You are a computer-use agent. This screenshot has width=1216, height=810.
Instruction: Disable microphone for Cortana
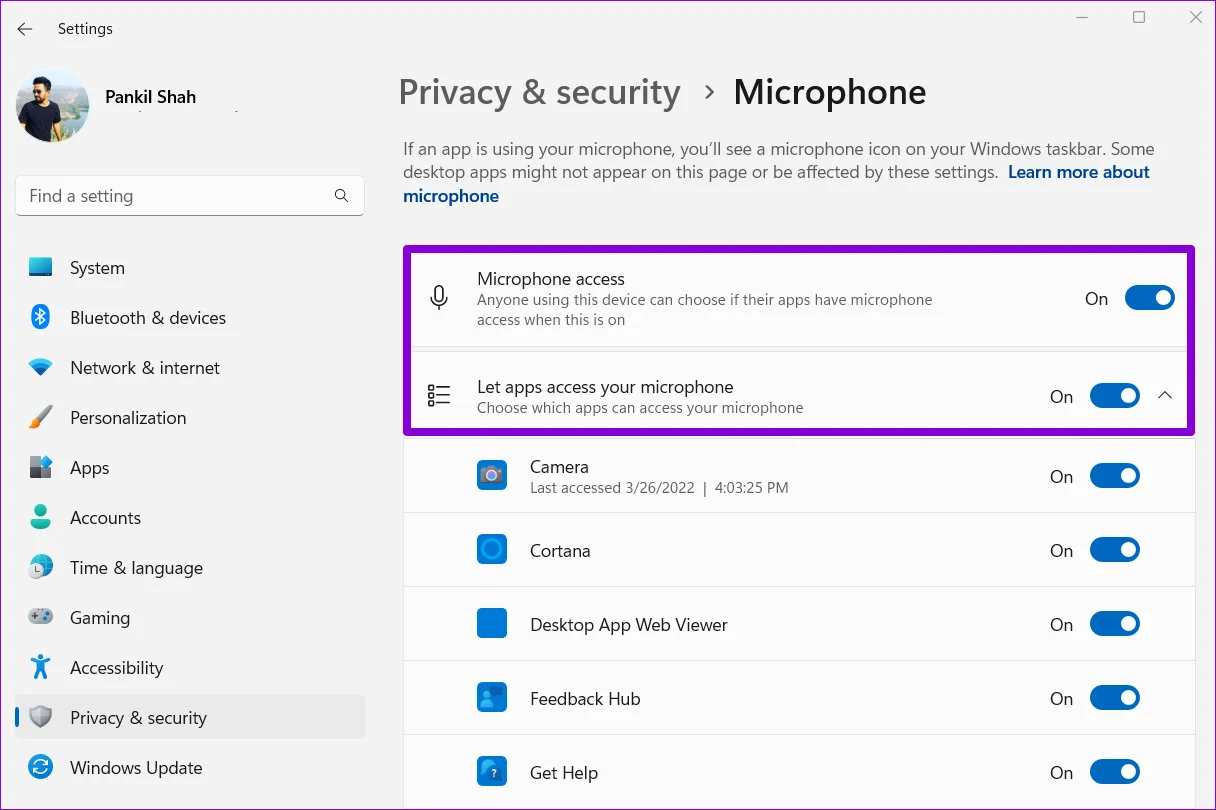[1114, 550]
